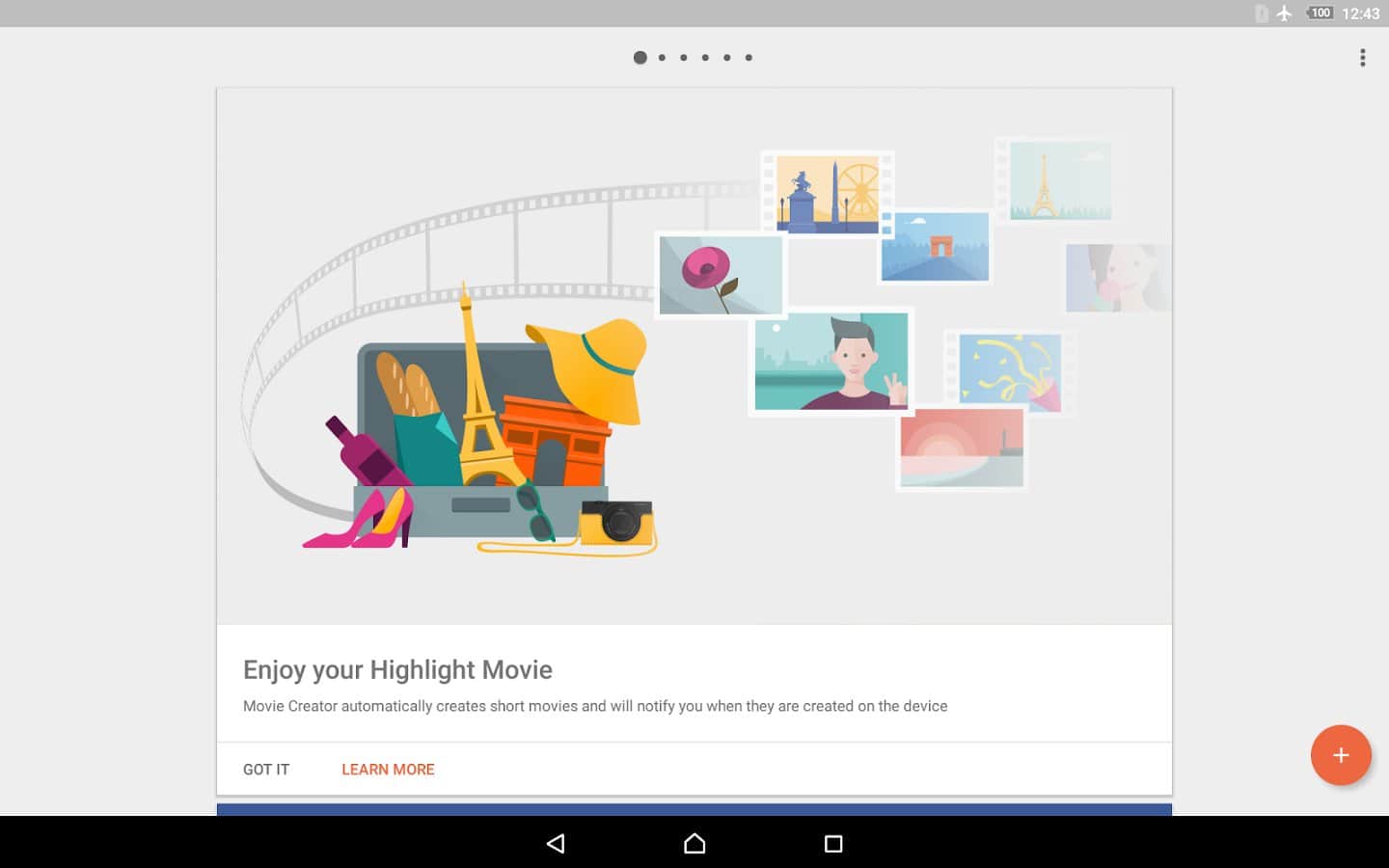Jump to the second page indicator dot
The image size is (1389, 868).
point(662,58)
